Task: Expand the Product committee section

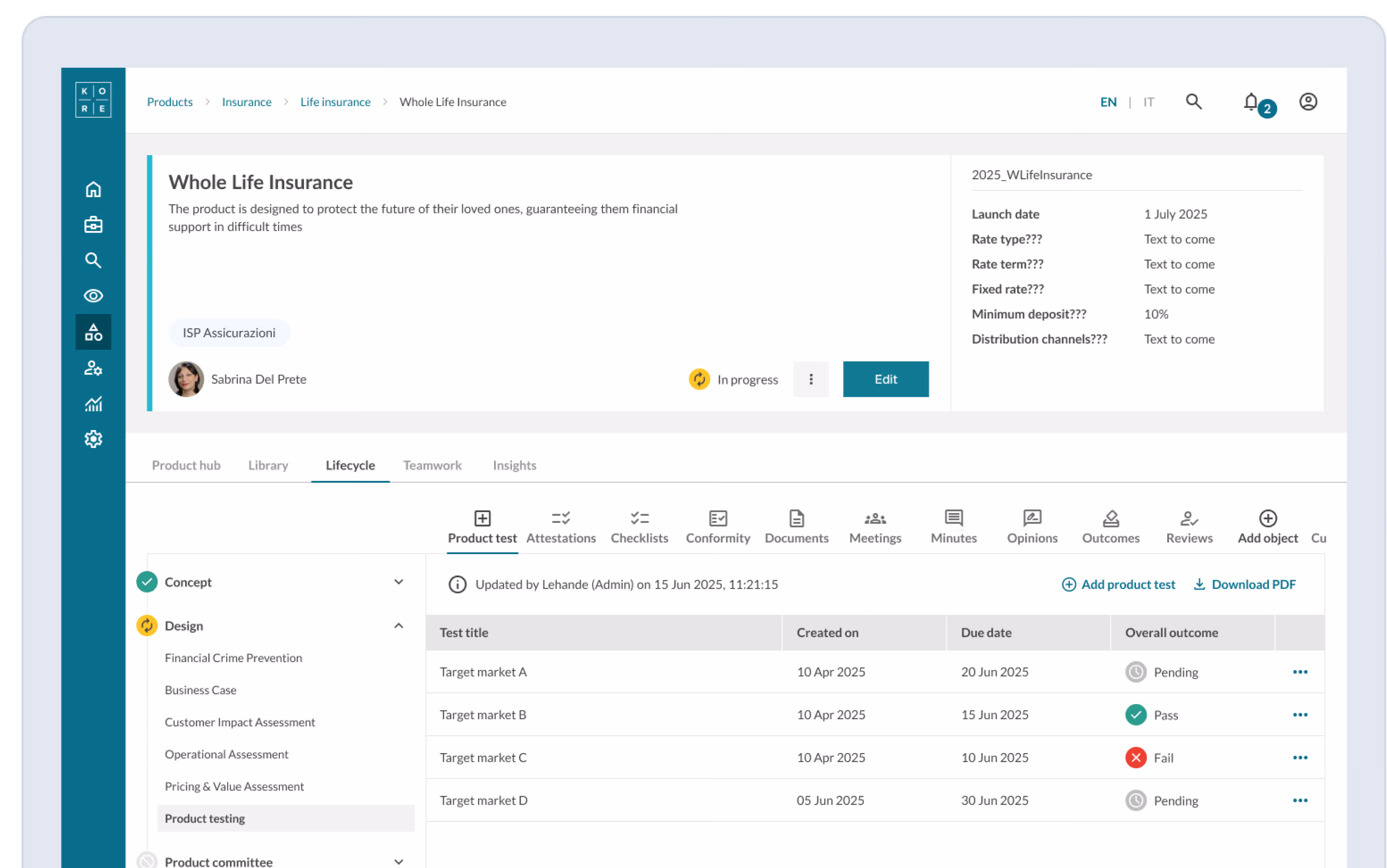Action: click(398, 862)
